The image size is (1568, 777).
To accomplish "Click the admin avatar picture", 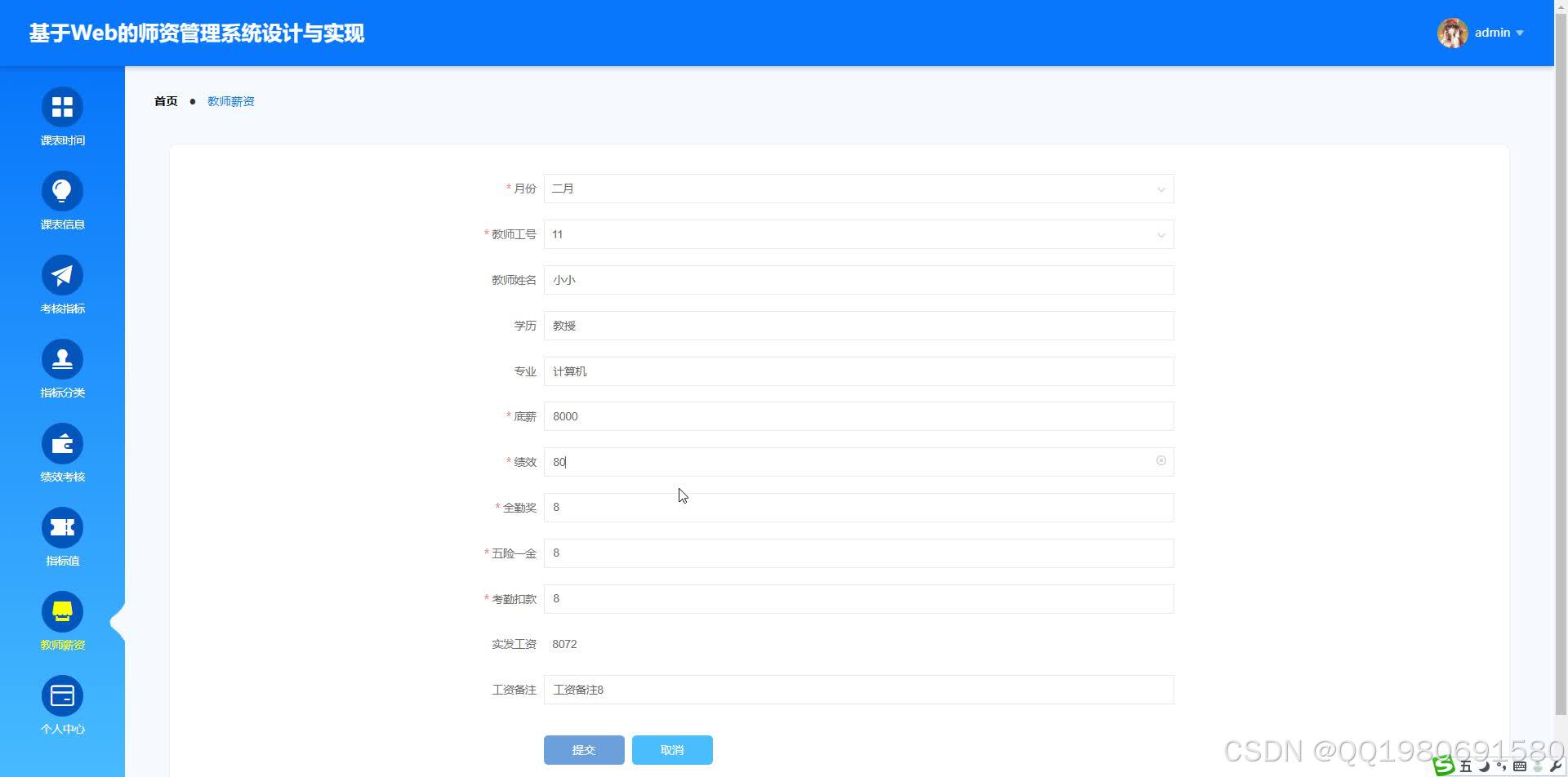I will pos(1452,33).
